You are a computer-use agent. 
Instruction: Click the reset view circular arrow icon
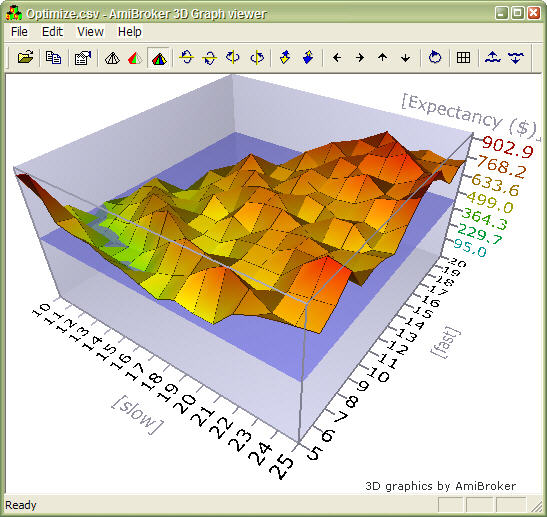pyautogui.click(x=435, y=57)
